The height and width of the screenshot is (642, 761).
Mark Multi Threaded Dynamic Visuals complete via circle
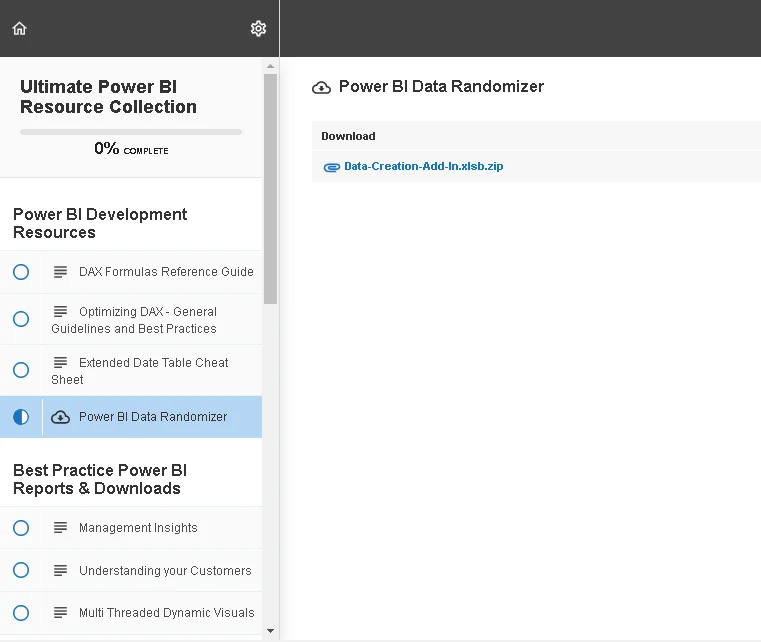21,612
